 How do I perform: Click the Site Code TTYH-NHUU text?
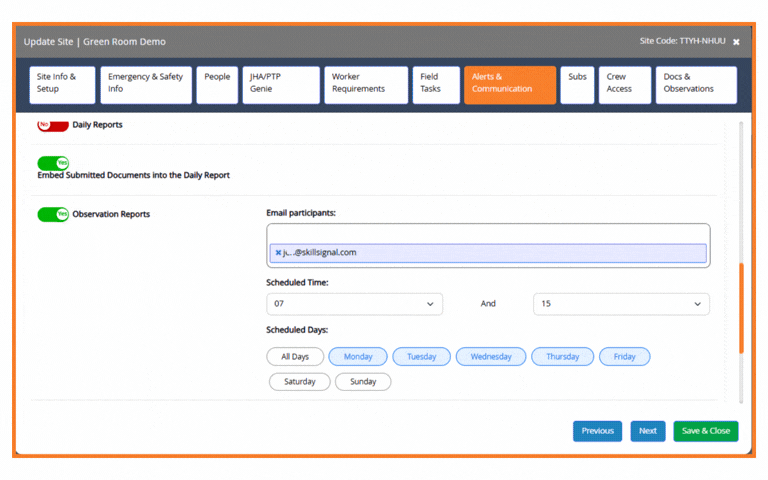tap(682, 41)
